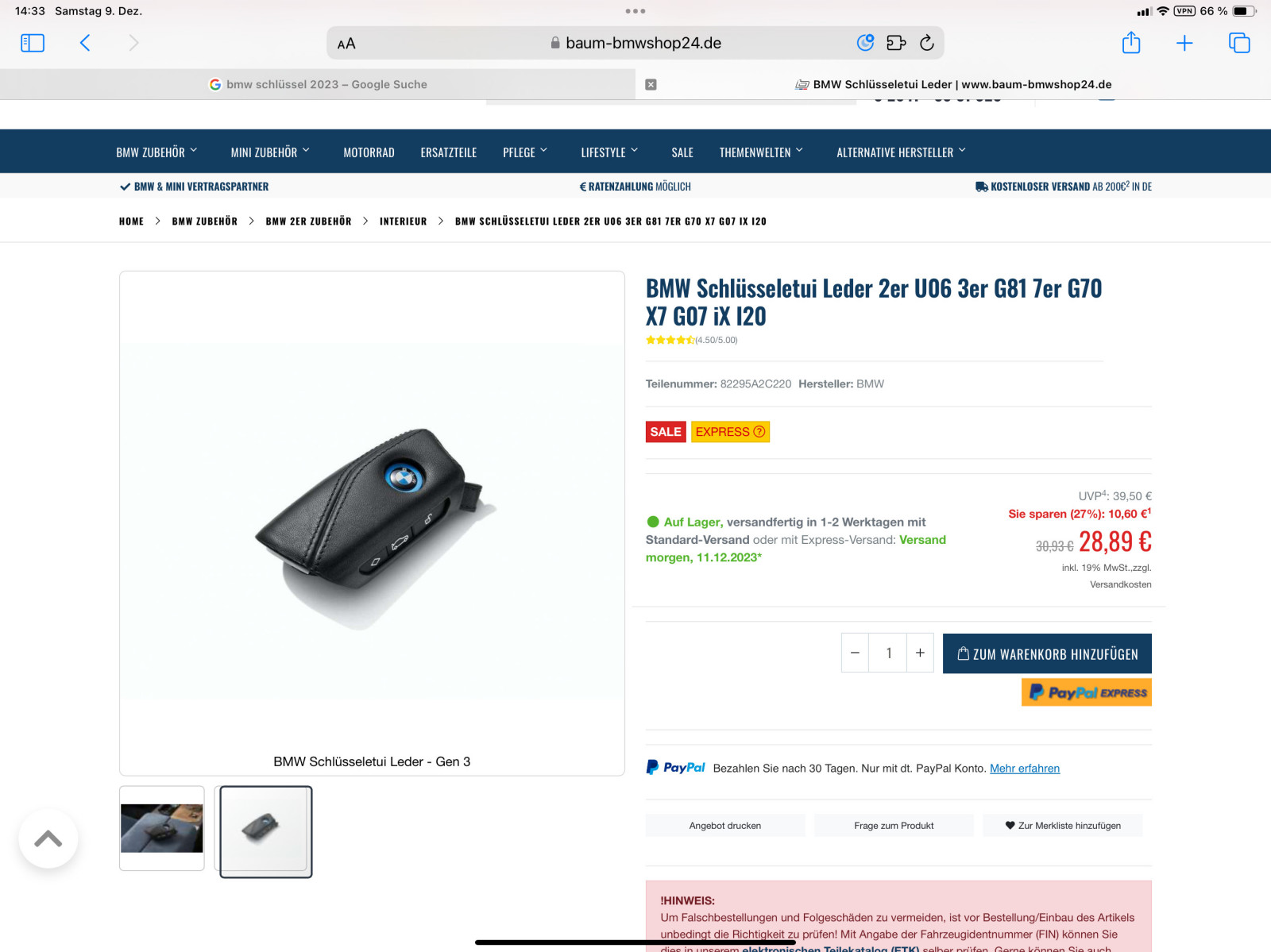This screenshot has width=1271, height=952.
Task: Add the item with Zum Warenkorb hinzufügen
Action: tap(1047, 653)
